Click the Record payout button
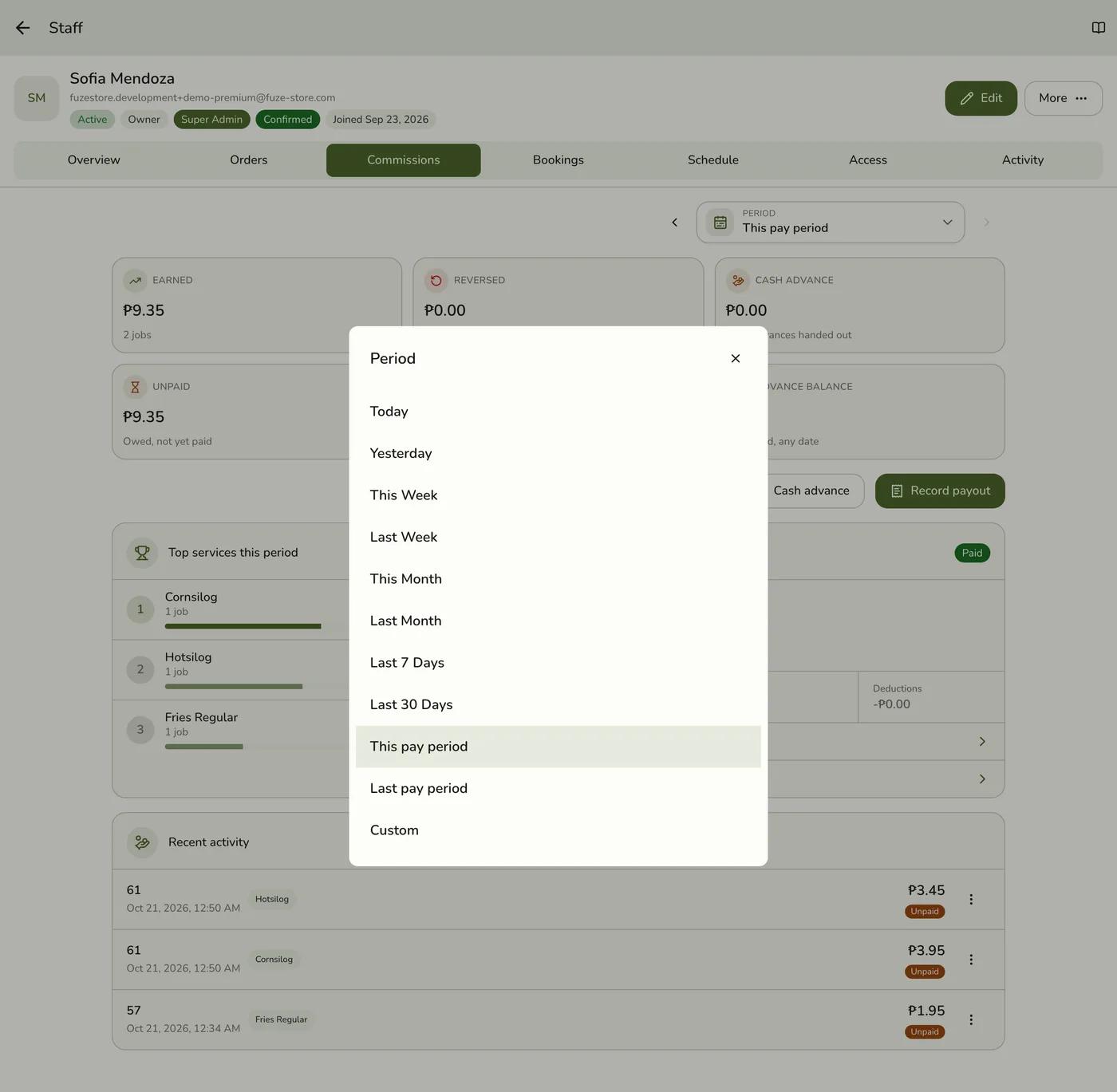 (940, 491)
